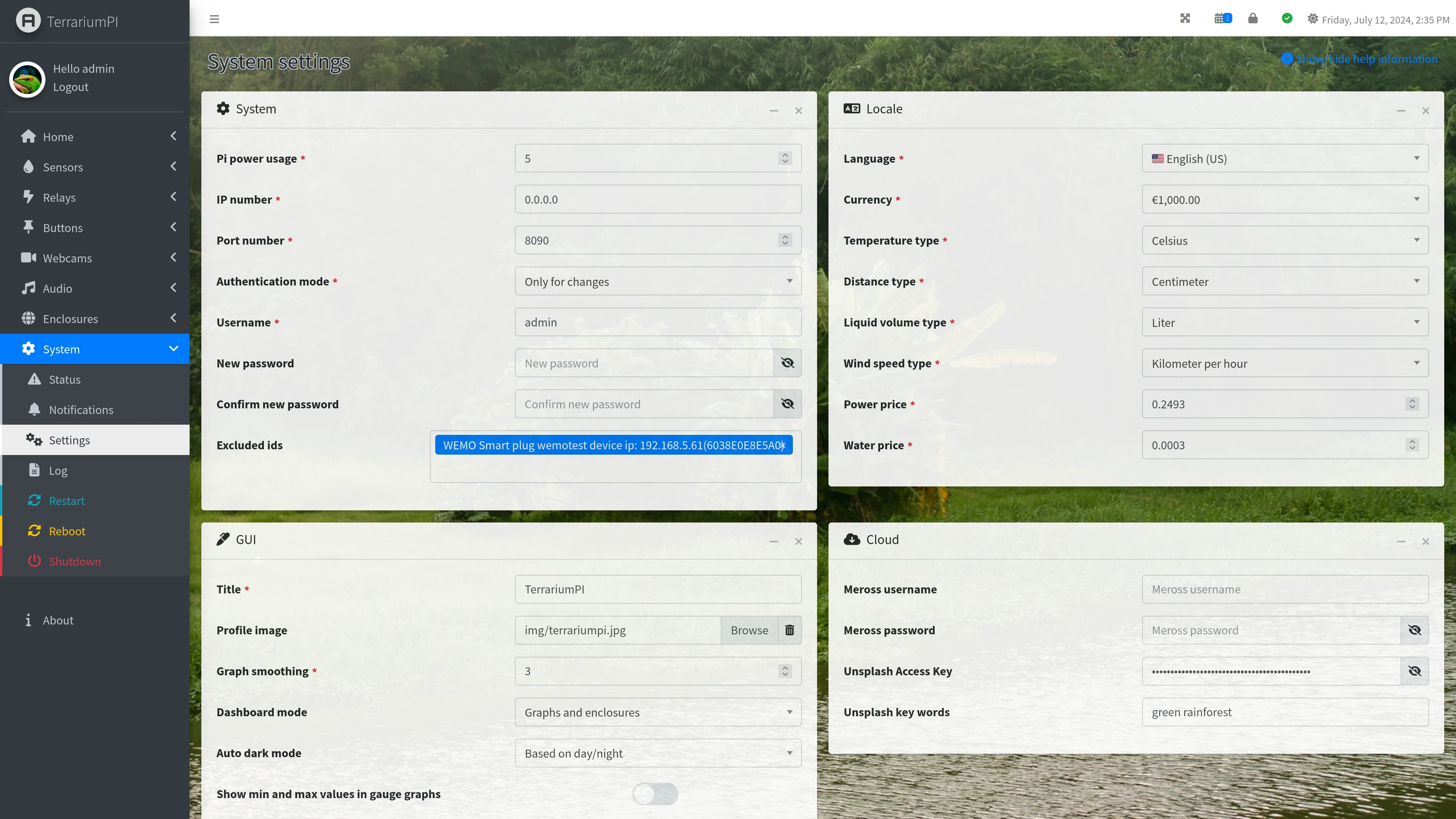Click the Browse button for the profile image
The height and width of the screenshot is (819, 1456).
[749, 630]
